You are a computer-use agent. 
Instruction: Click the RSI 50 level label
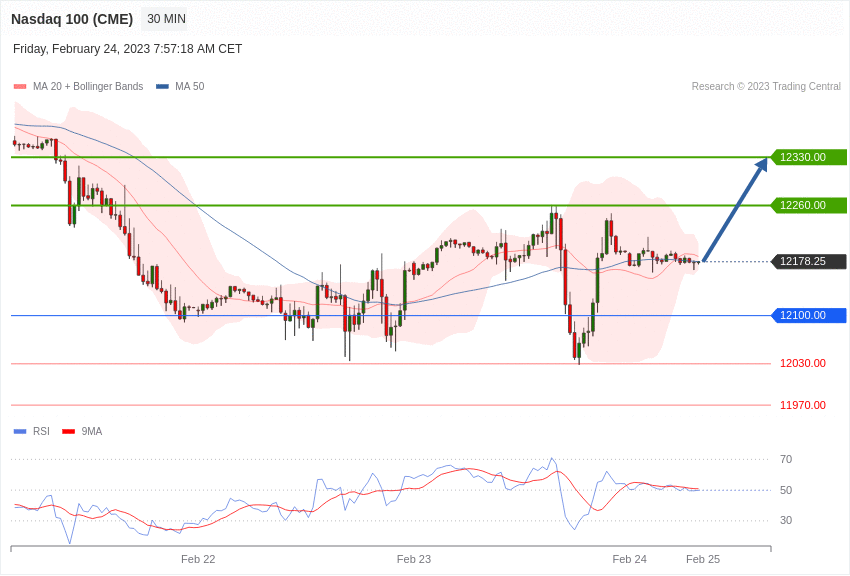[786, 490]
